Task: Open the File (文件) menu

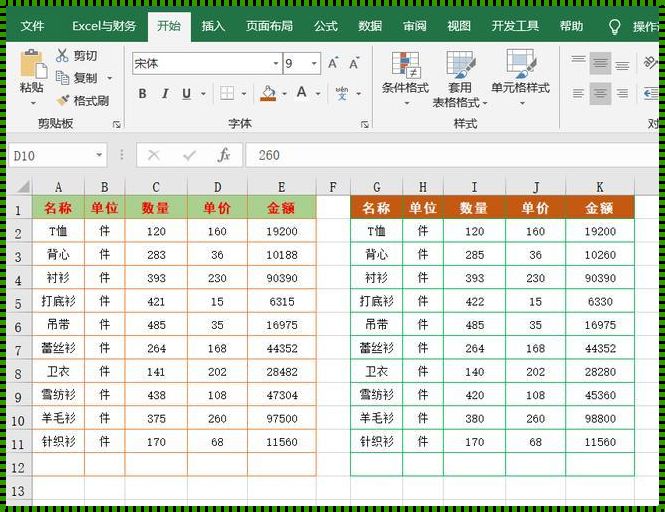Action: [x=32, y=26]
